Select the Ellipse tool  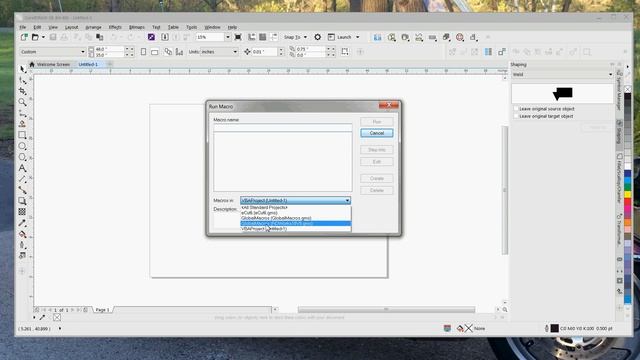pyautogui.click(x=22, y=146)
